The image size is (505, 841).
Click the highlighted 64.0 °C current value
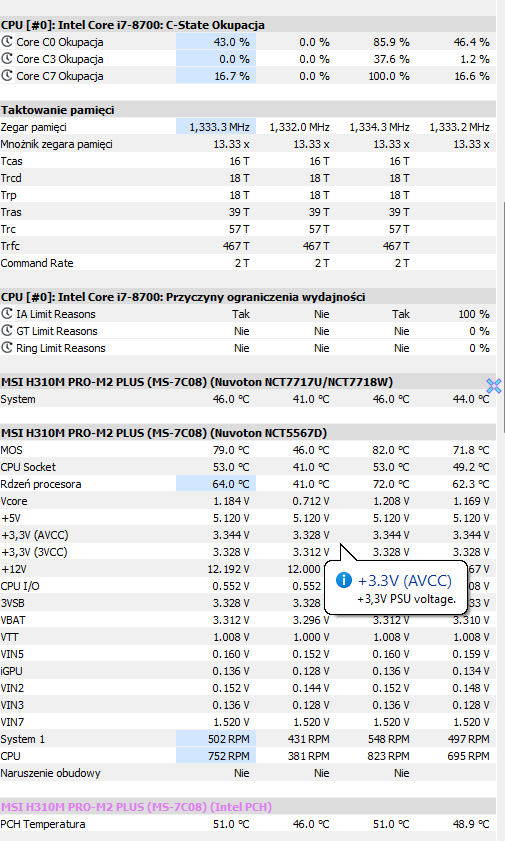(x=216, y=484)
